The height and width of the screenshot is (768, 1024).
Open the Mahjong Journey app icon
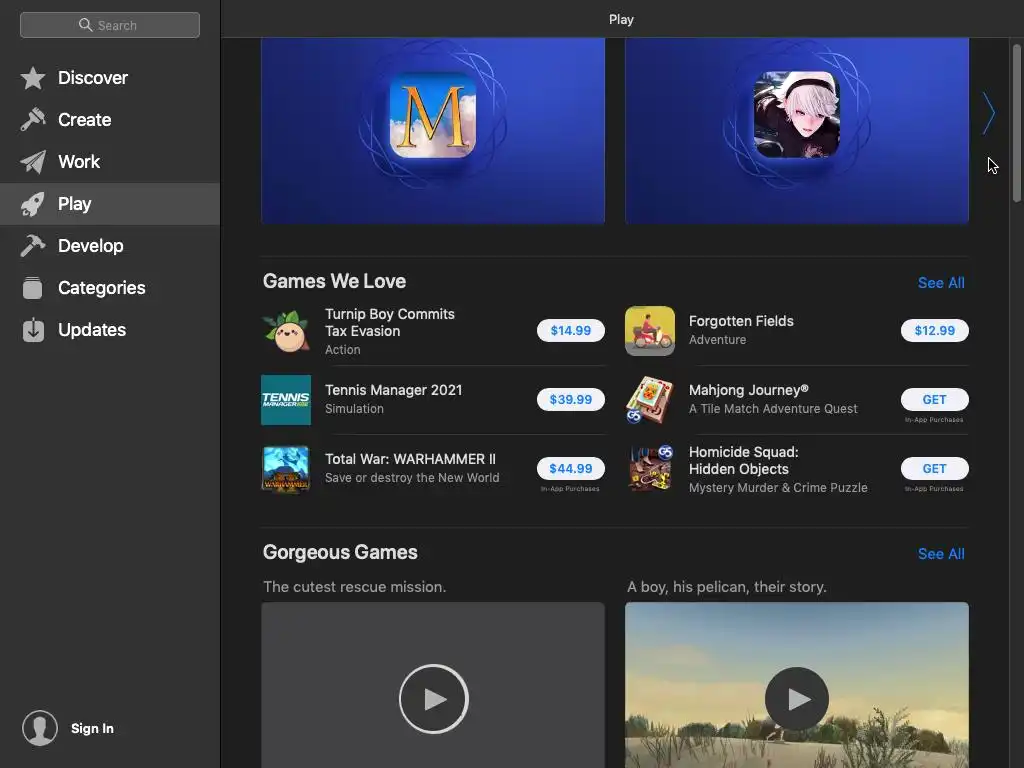coord(650,400)
